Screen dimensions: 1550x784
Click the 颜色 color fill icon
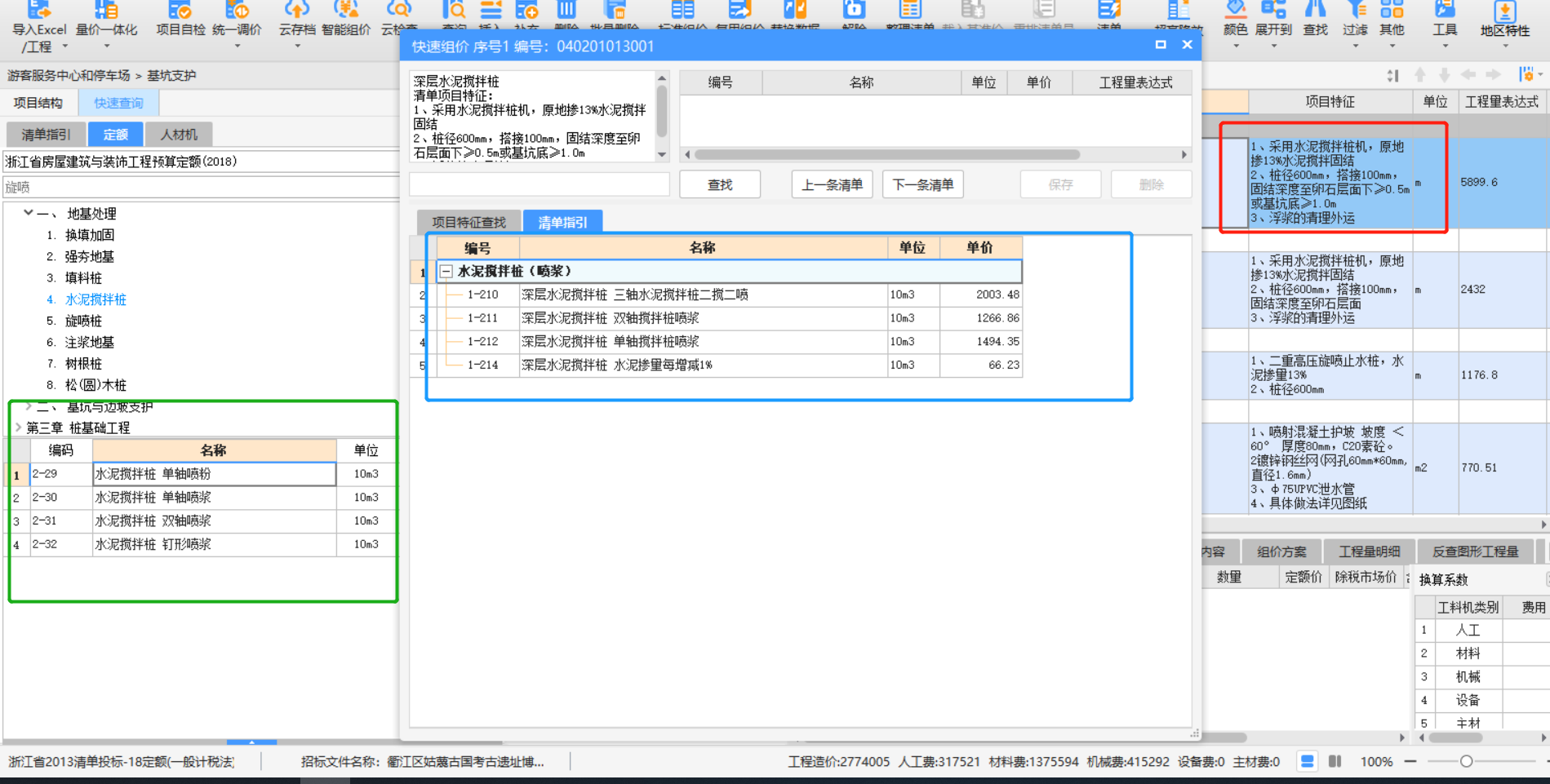coord(1235,10)
